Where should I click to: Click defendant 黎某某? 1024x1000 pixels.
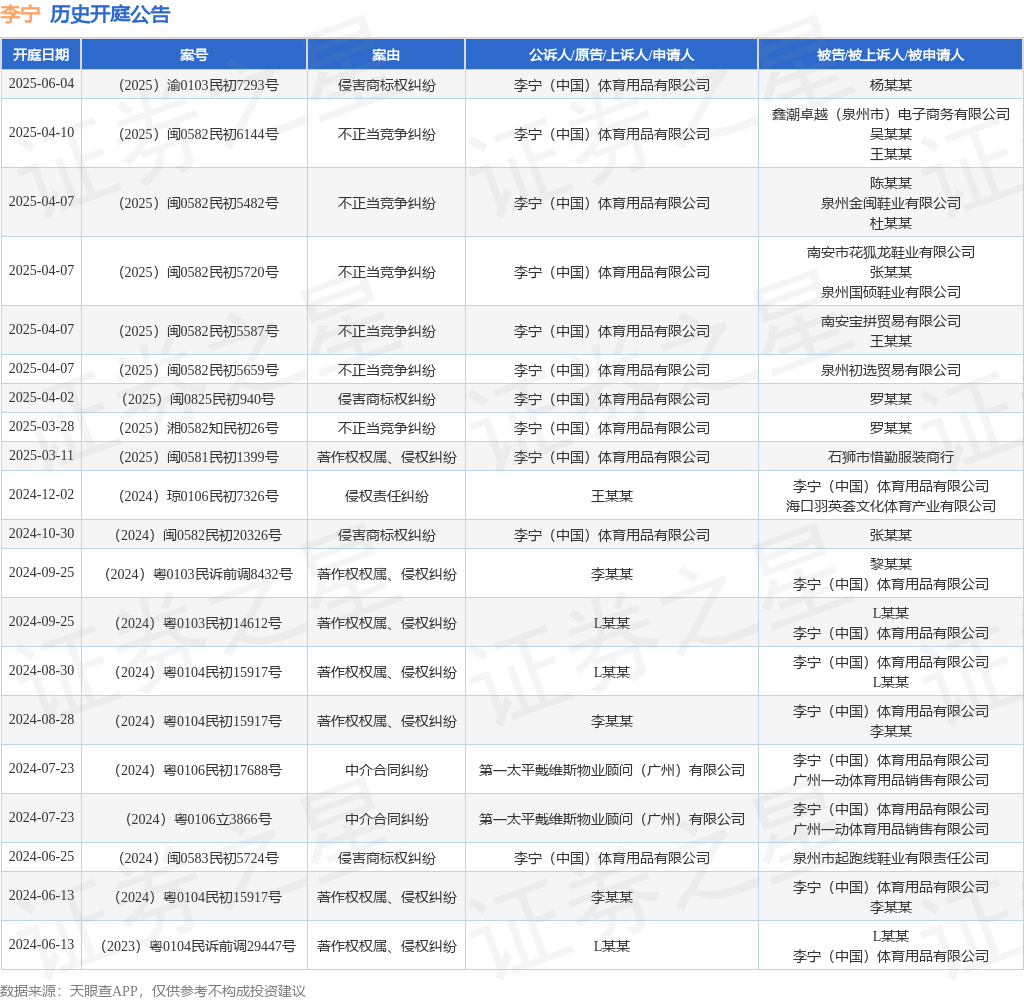pos(890,564)
